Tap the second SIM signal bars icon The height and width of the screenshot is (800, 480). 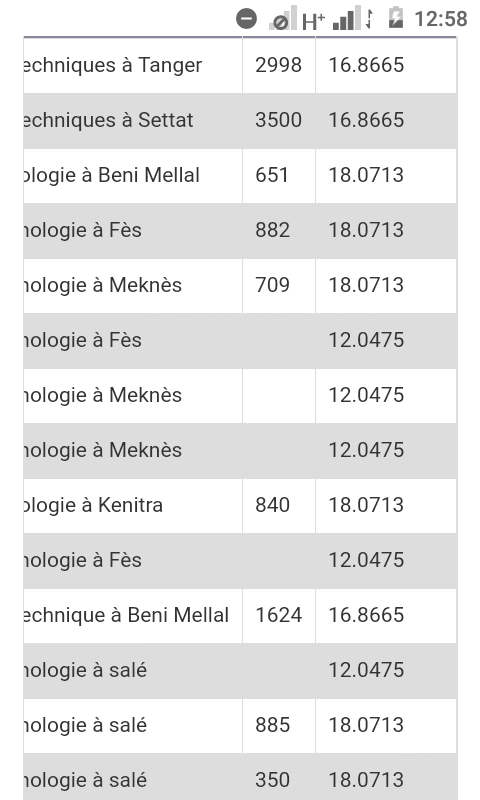tap(346, 18)
